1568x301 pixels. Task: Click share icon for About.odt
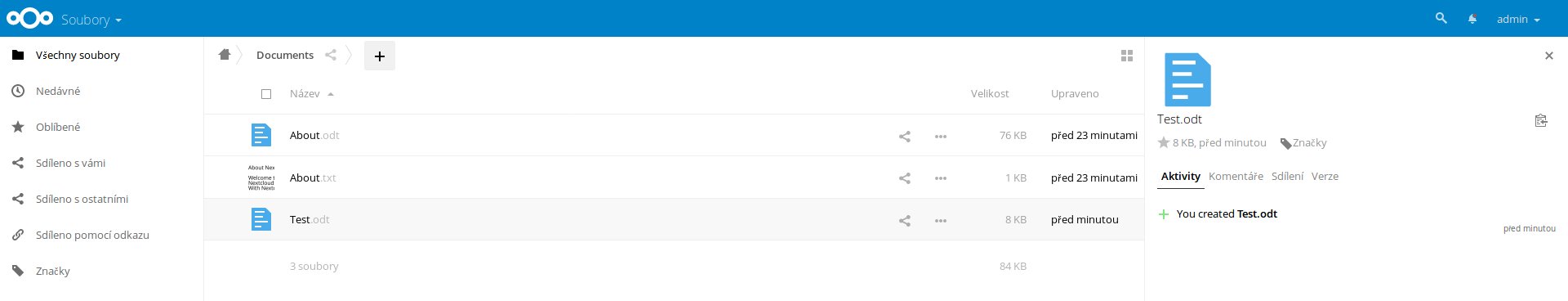[x=905, y=136]
